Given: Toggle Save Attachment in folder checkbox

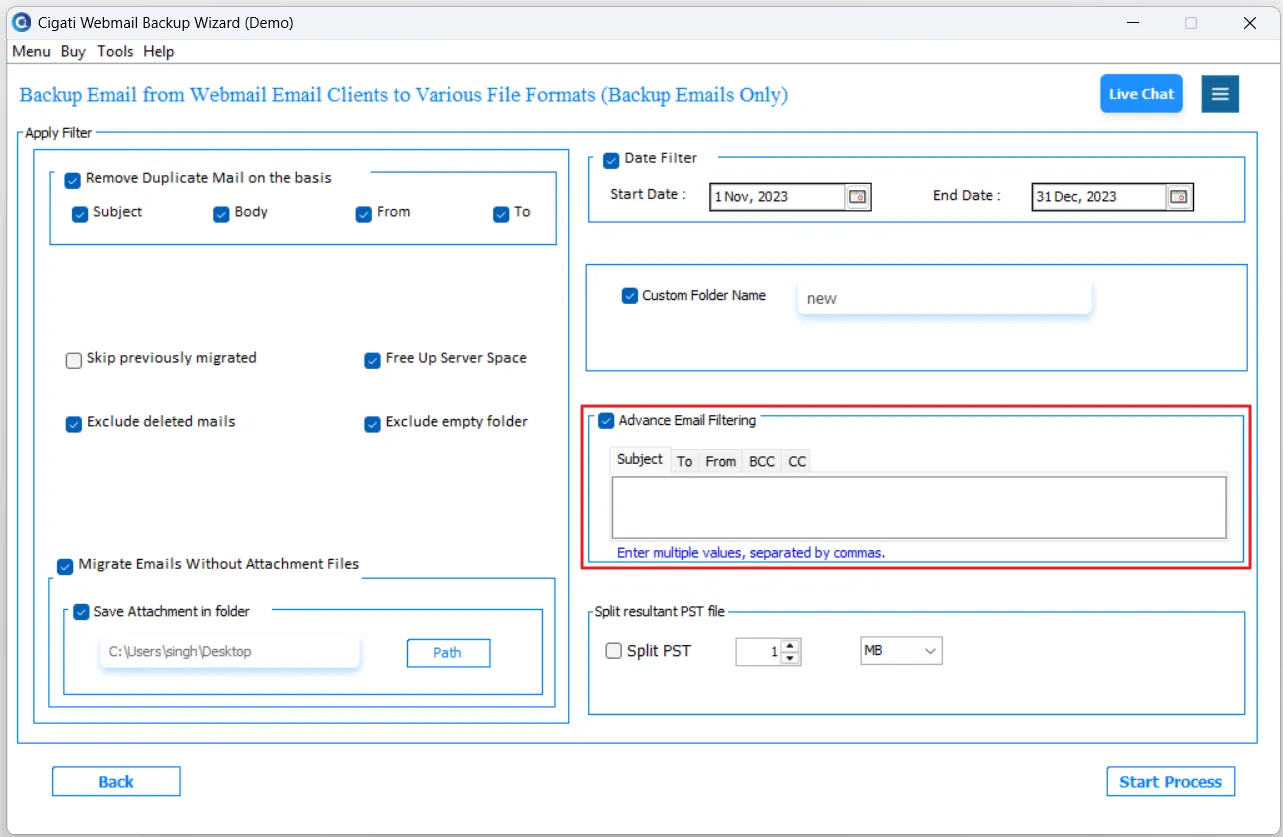Looking at the screenshot, I should 81,613.
